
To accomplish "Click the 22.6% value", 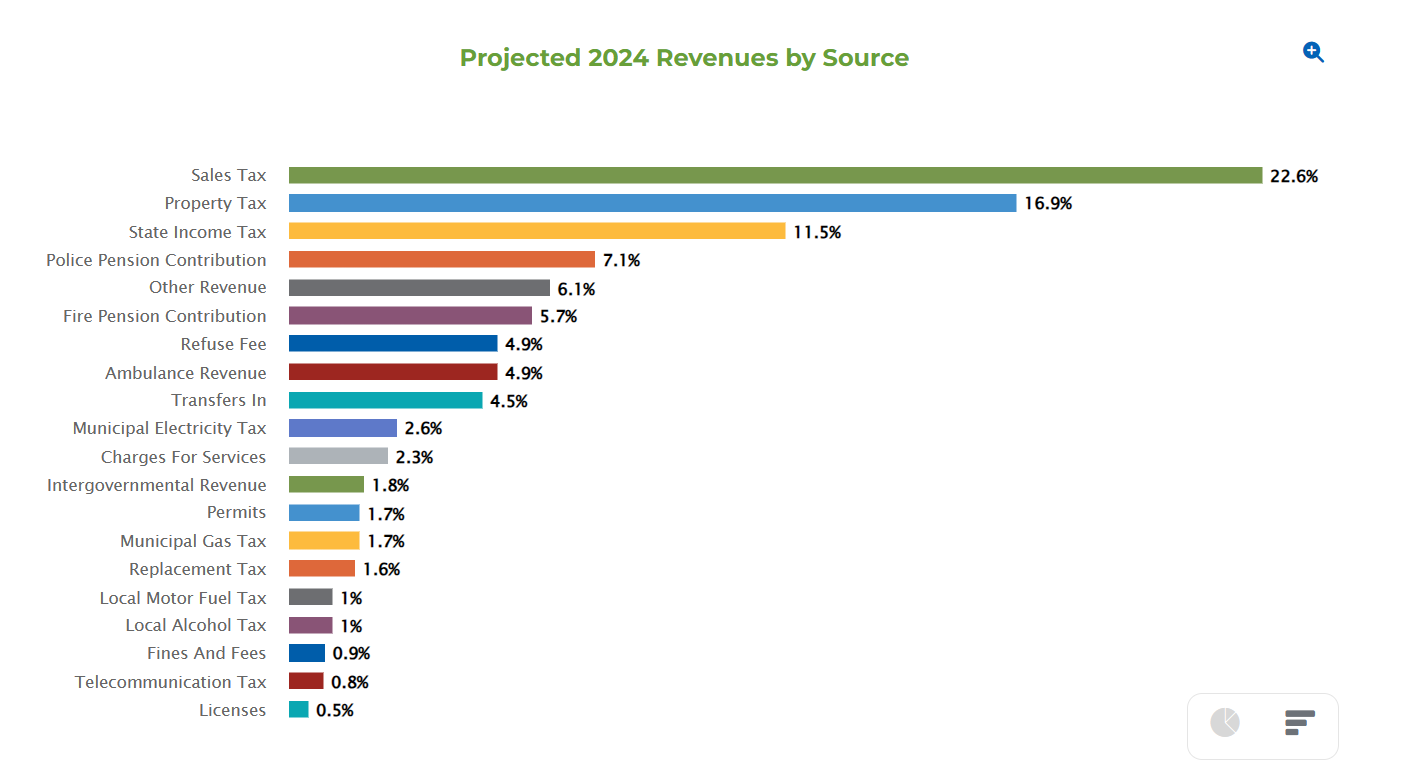I will [x=1294, y=176].
